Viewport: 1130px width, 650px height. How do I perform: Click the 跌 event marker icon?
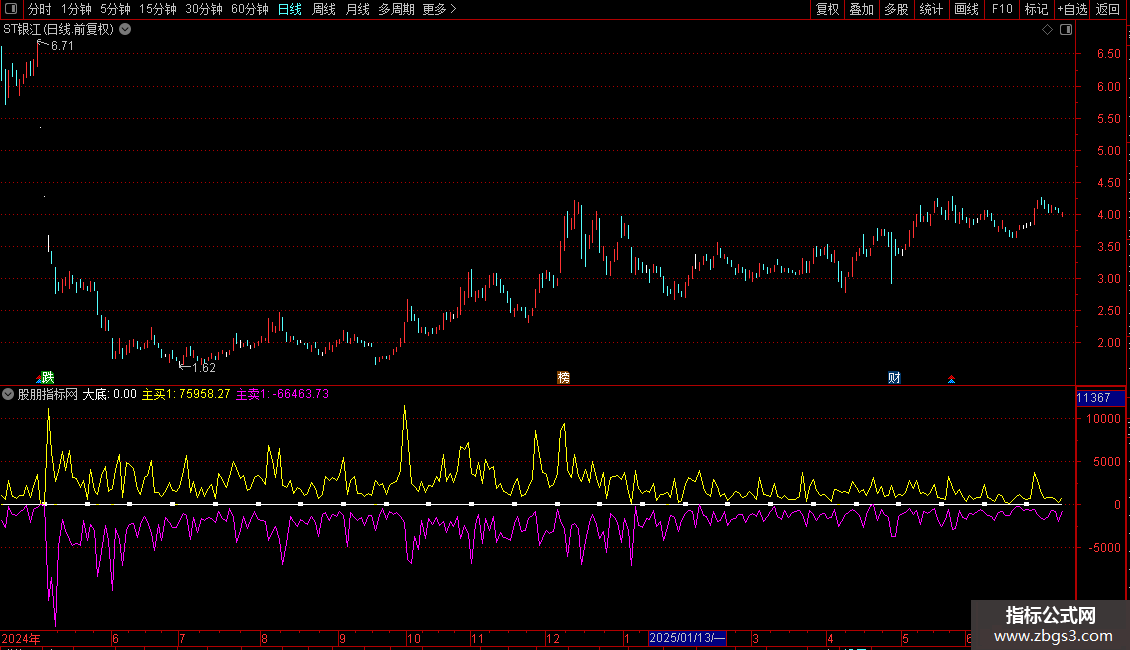[48, 377]
